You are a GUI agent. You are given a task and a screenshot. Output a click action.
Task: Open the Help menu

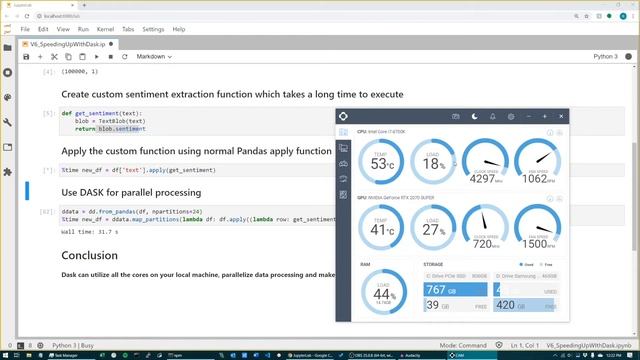(x=179, y=29)
